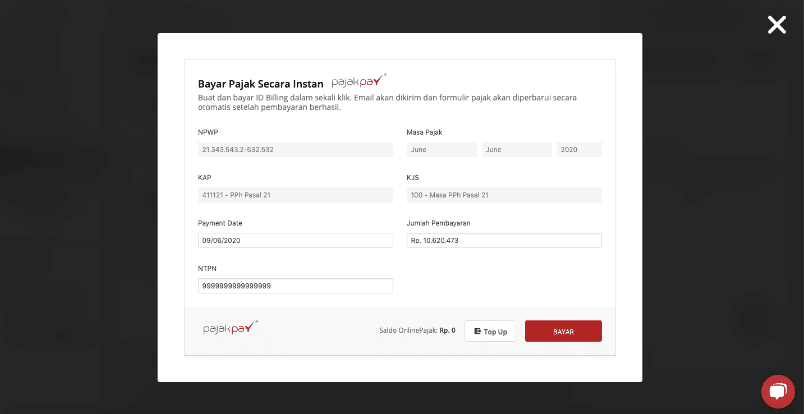Click the BAYAR button
This screenshot has height=414, width=804.
pos(563,331)
